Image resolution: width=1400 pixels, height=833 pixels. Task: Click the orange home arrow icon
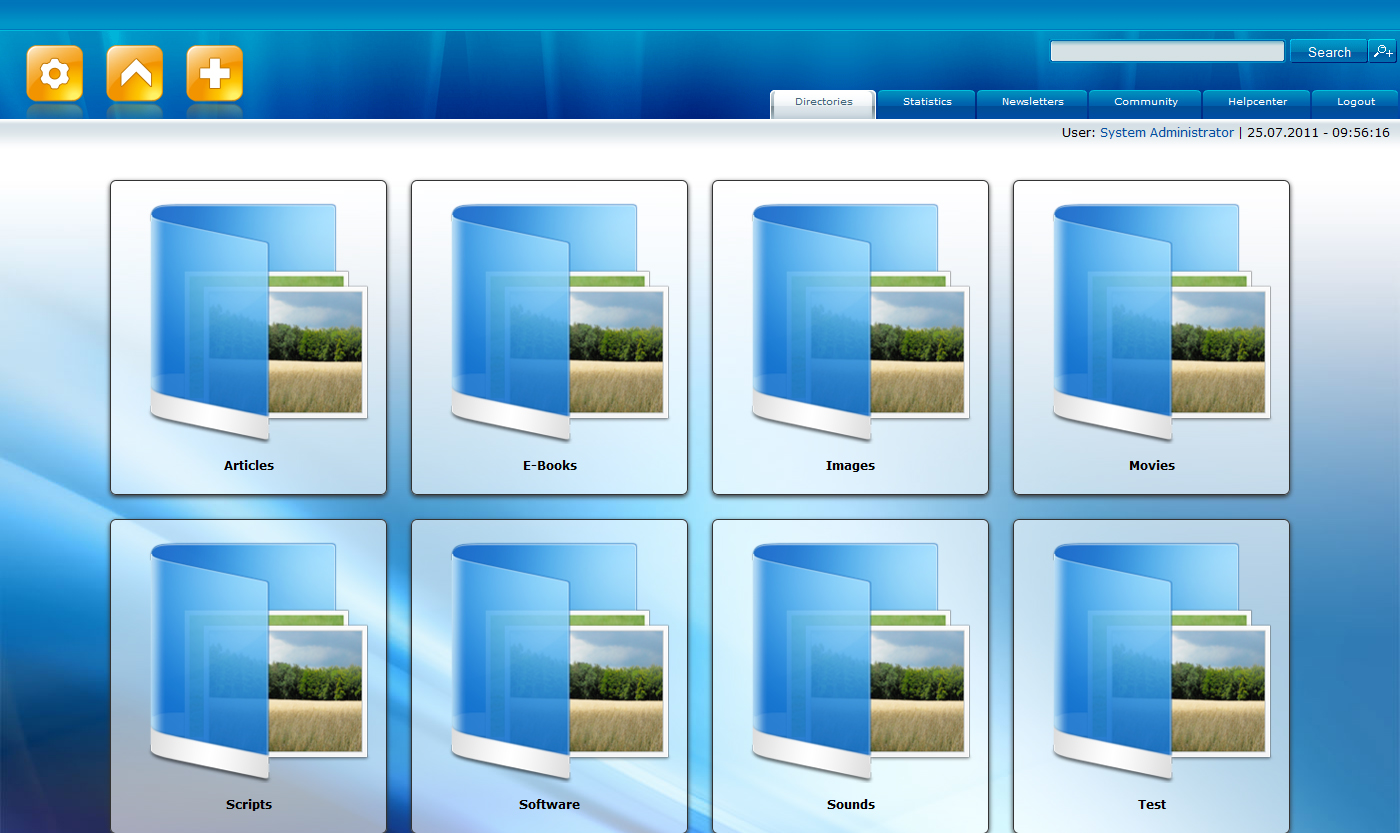click(135, 74)
